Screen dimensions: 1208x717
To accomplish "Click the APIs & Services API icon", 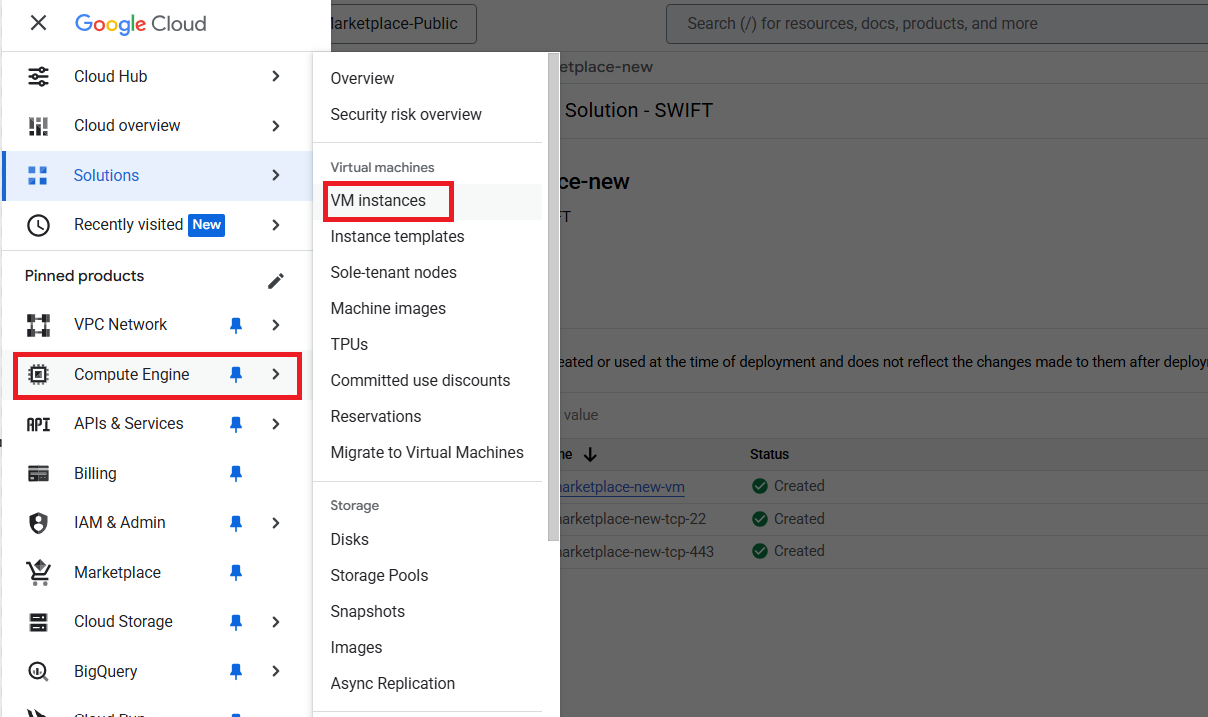I will (x=38, y=424).
